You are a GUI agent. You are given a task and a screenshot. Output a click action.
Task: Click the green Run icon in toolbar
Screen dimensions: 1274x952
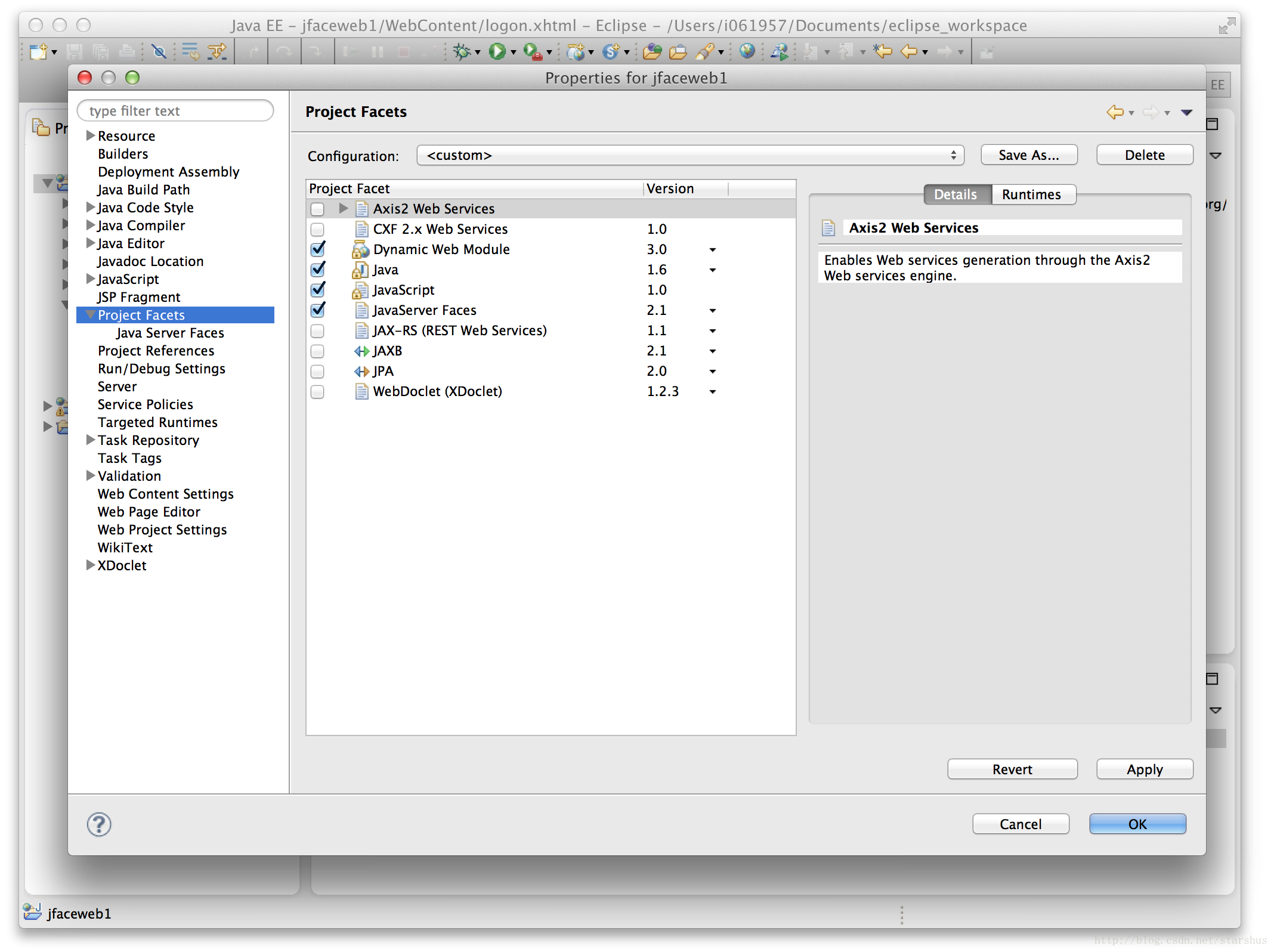(x=496, y=52)
